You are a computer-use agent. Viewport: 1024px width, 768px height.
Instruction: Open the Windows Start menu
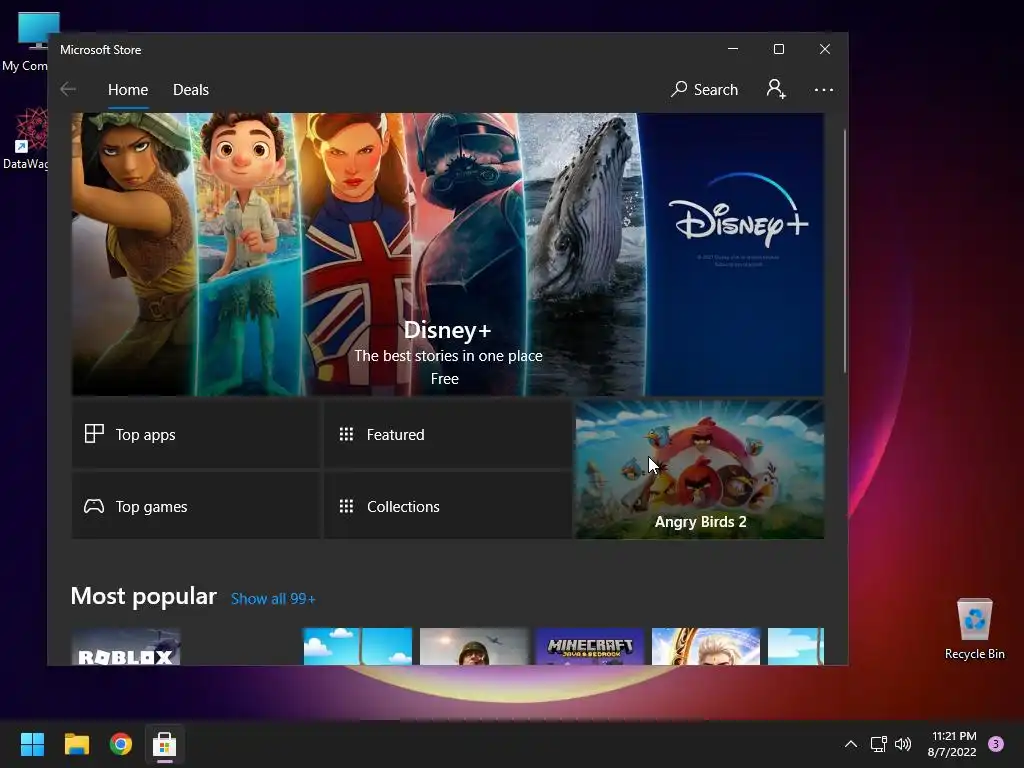32,744
